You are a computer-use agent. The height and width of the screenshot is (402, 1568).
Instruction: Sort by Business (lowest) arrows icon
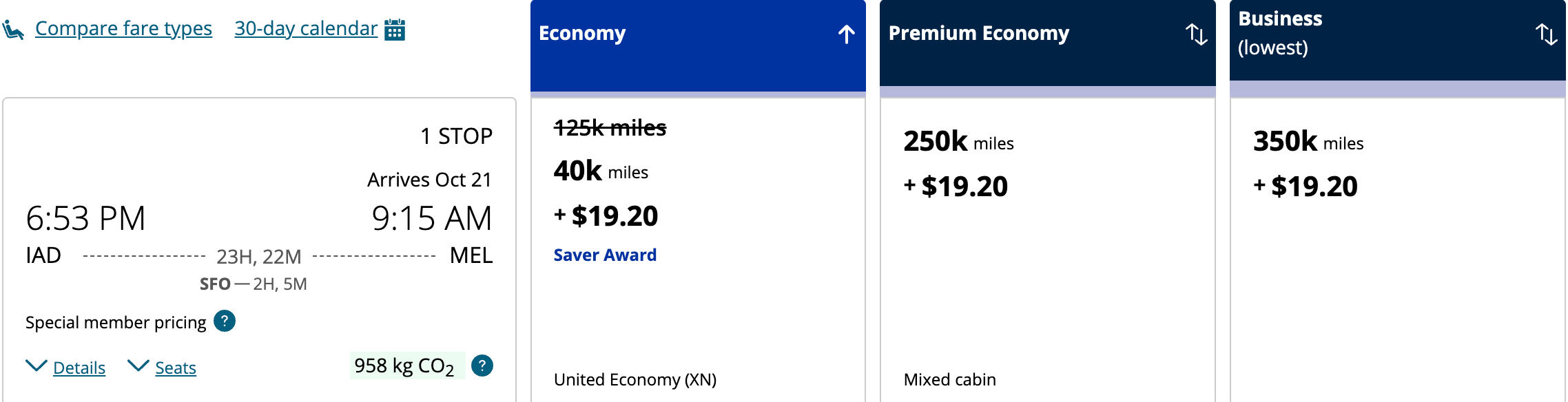[x=1546, y=34]
